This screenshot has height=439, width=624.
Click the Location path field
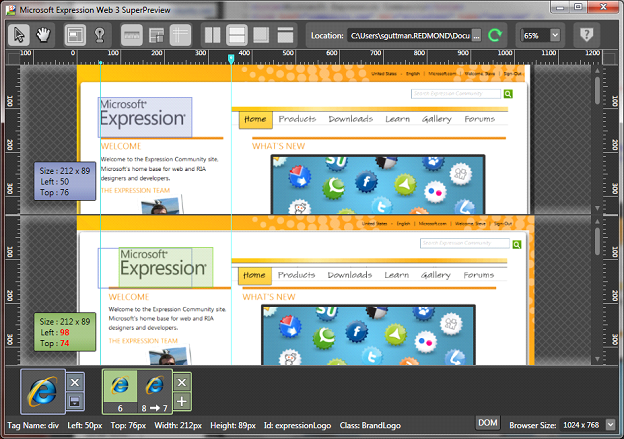click(x=410, y=35)
